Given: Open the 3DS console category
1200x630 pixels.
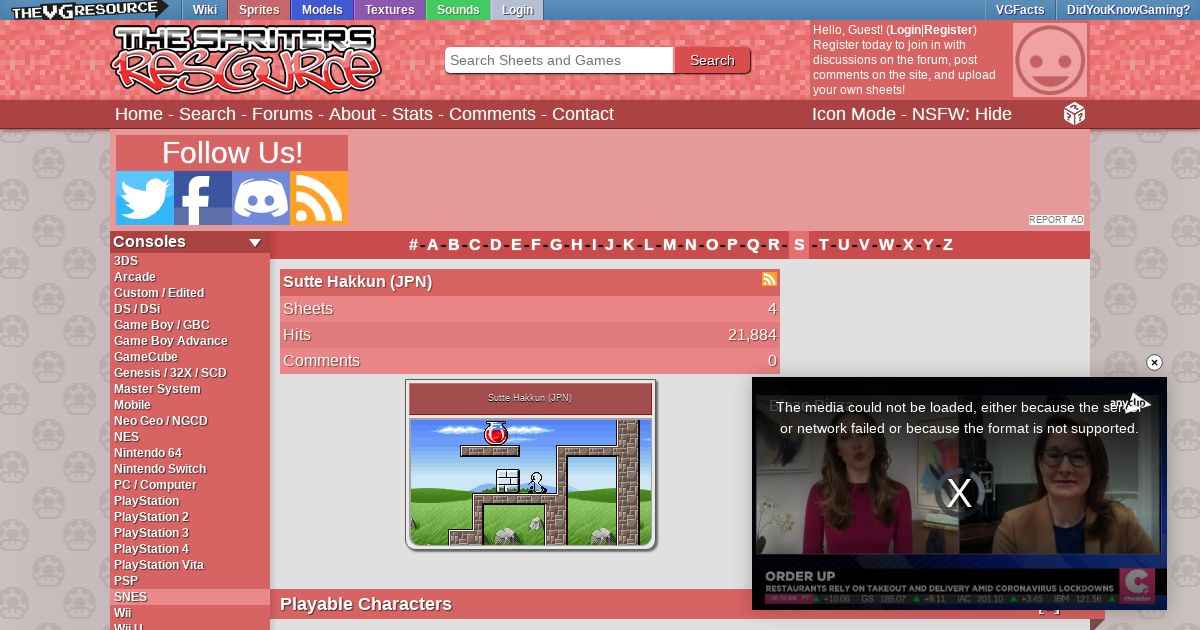Looking at the screenshot, I should point(190,261).
